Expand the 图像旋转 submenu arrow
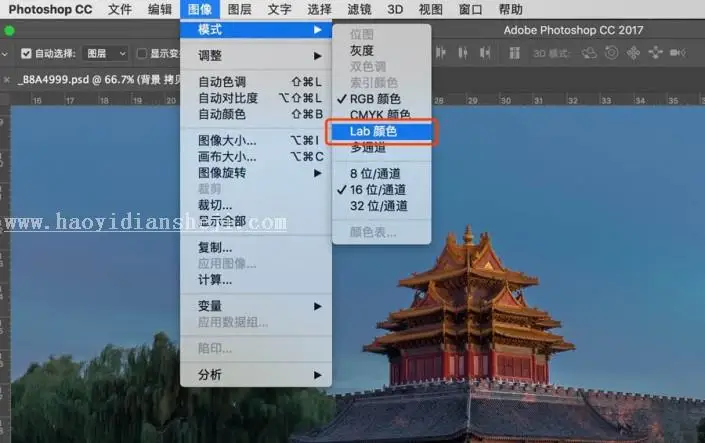Image resolution: width=705 pixels, height=443 pixels. [x=317, y=173]
